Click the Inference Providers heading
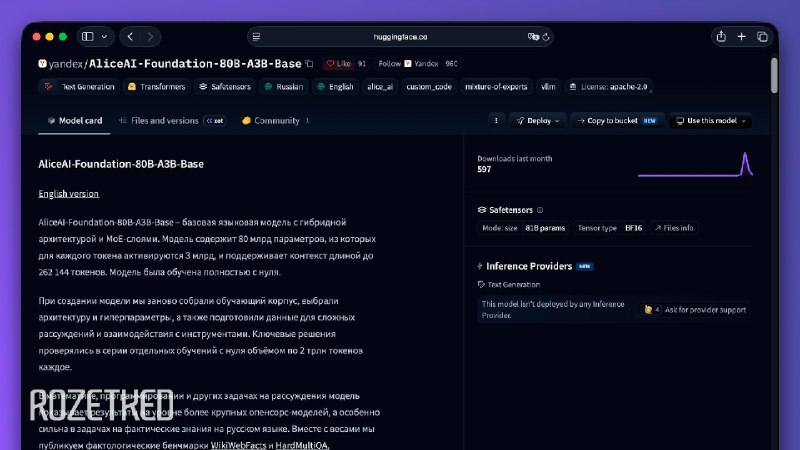This screenshot has height=450, width=800. [x=529, y=266]
